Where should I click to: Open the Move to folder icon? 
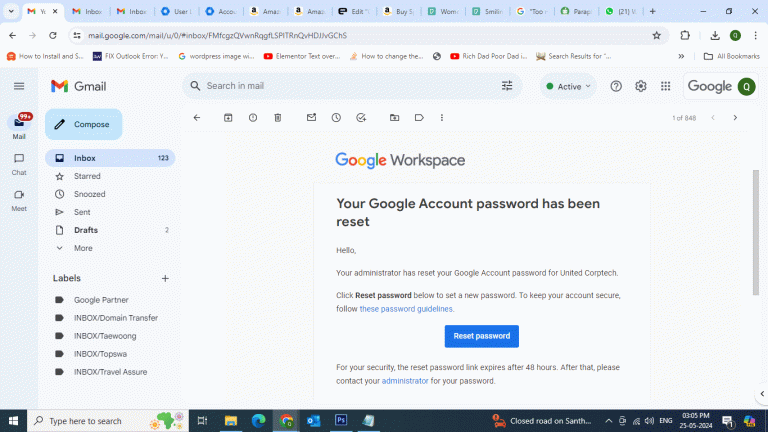pyautogui.click(x=394, y=118)
